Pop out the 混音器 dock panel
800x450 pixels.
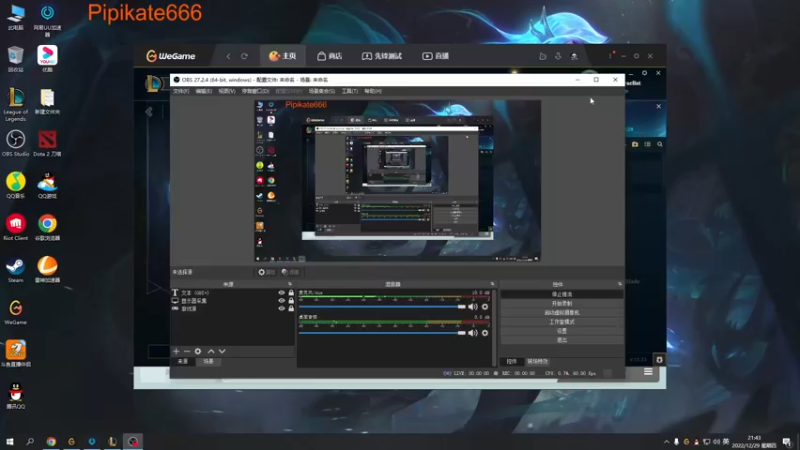492,284
